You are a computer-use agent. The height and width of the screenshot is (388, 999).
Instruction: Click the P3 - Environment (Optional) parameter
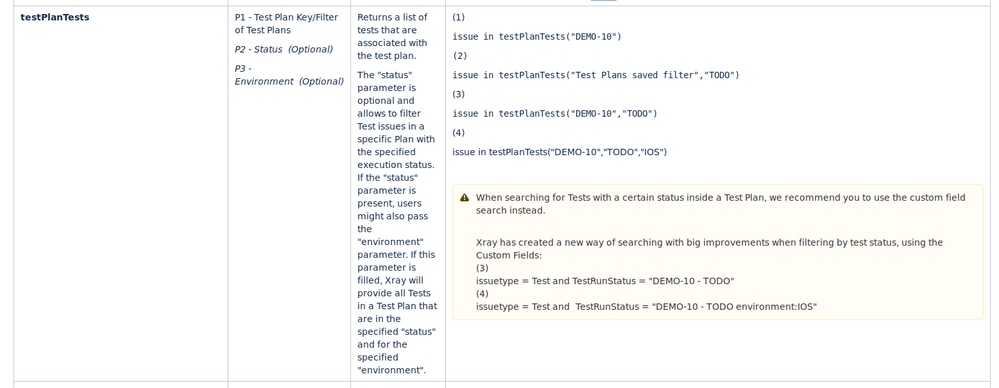289,75
